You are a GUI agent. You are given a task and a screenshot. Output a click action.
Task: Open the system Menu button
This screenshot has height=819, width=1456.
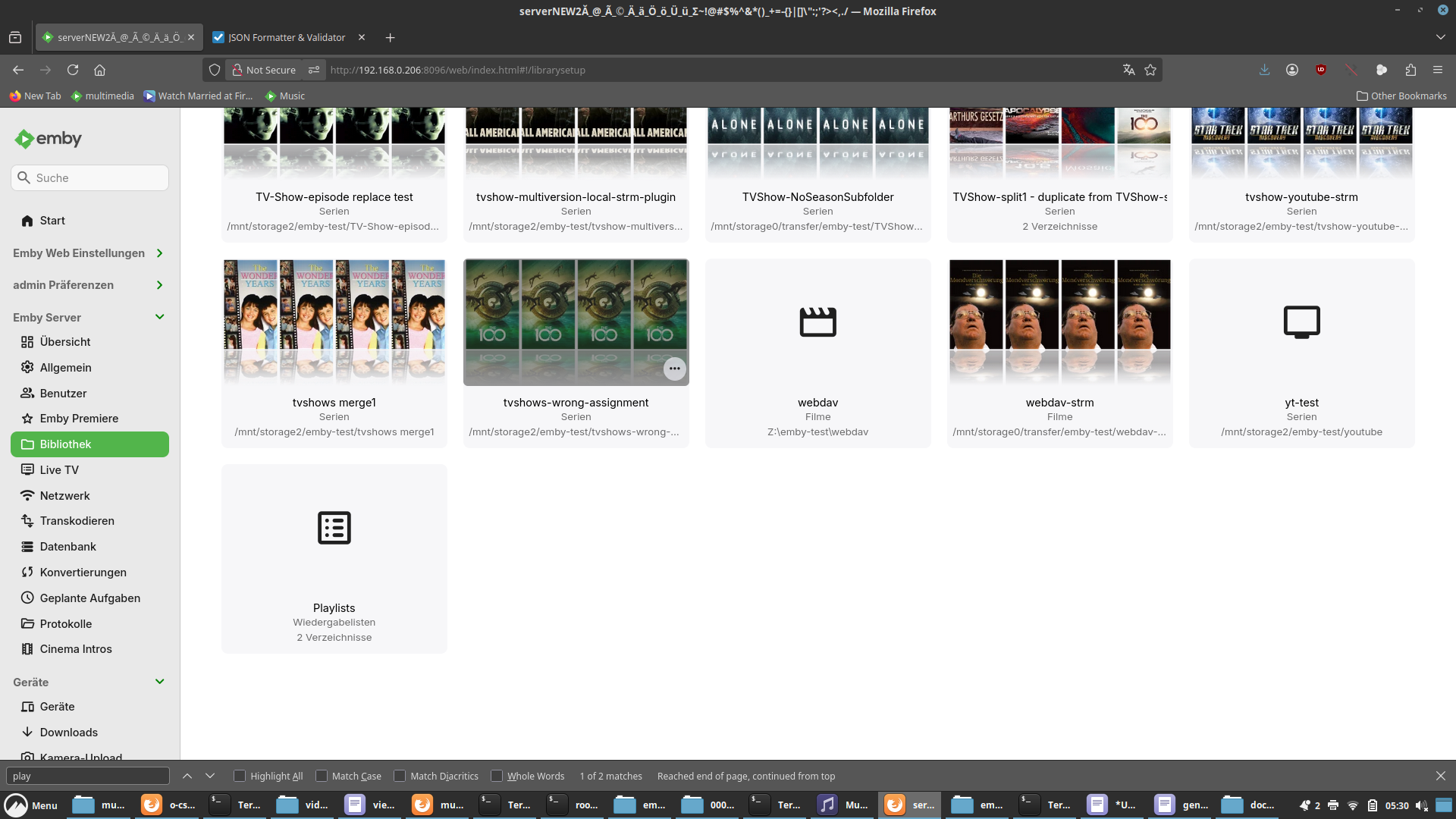click(32, 805)
